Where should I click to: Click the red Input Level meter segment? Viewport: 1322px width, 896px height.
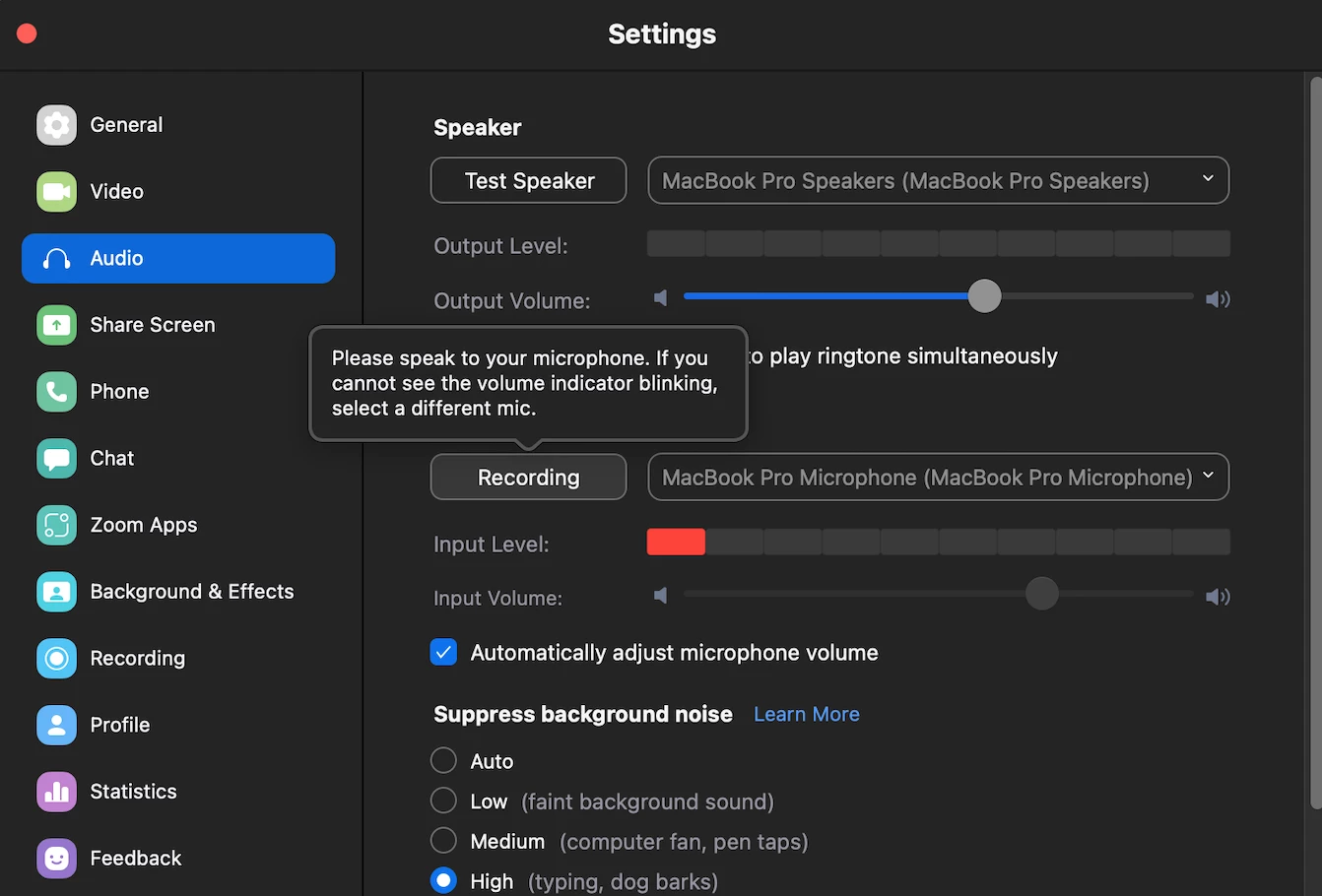pyautogui.click(x=676, y=542)
